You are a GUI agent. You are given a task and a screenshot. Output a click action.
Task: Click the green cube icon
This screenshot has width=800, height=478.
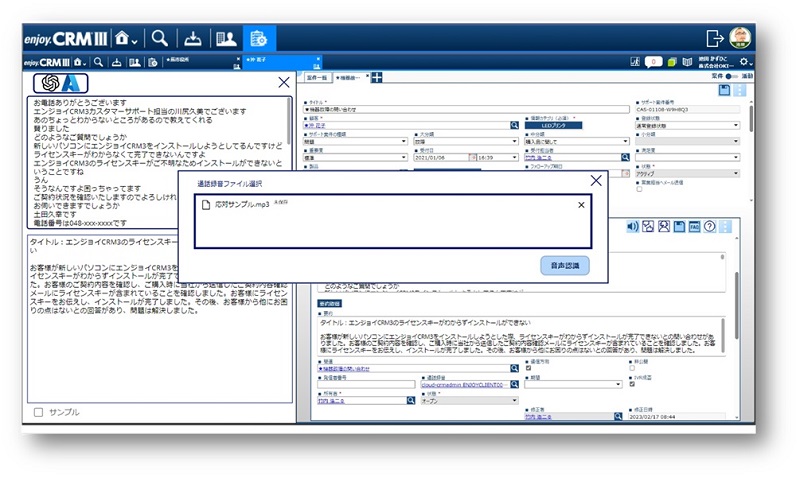[672, 62]
